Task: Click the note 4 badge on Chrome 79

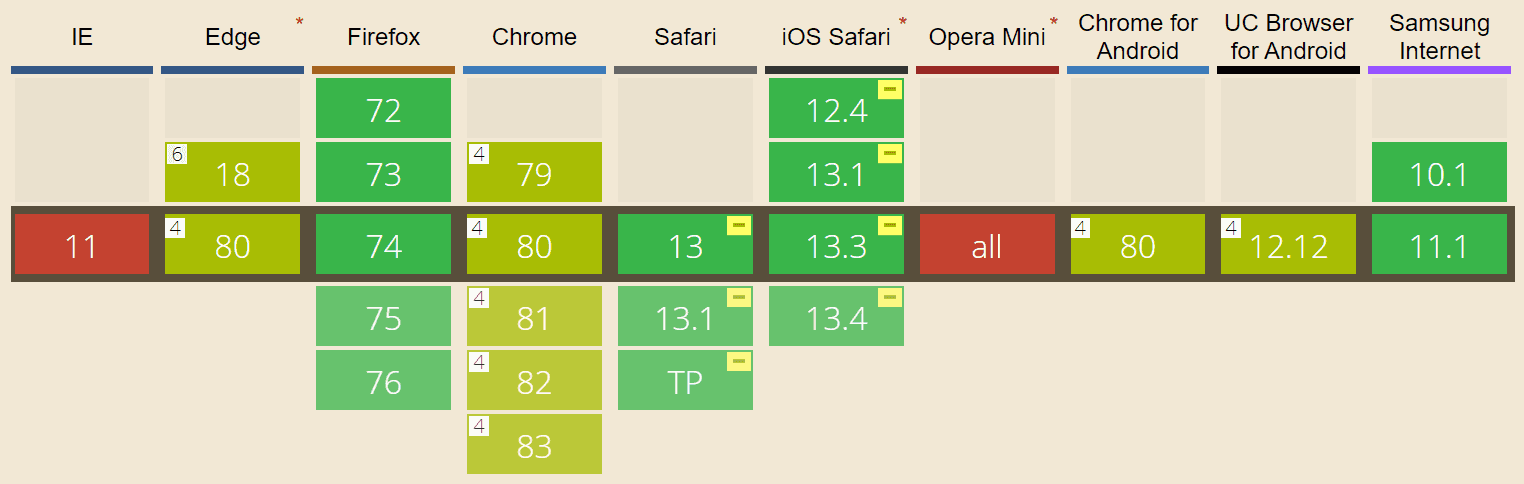Action: tap(479, 154)
